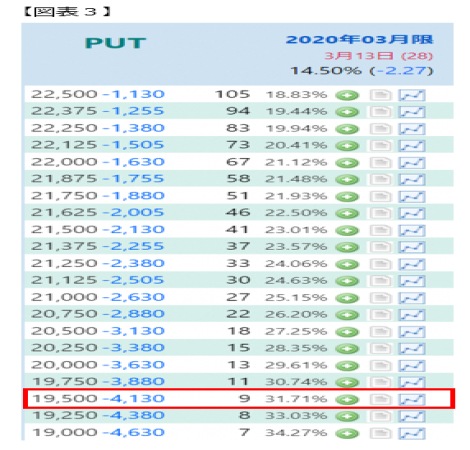Click green plus in 21,875 row

[x=347, y=180]
